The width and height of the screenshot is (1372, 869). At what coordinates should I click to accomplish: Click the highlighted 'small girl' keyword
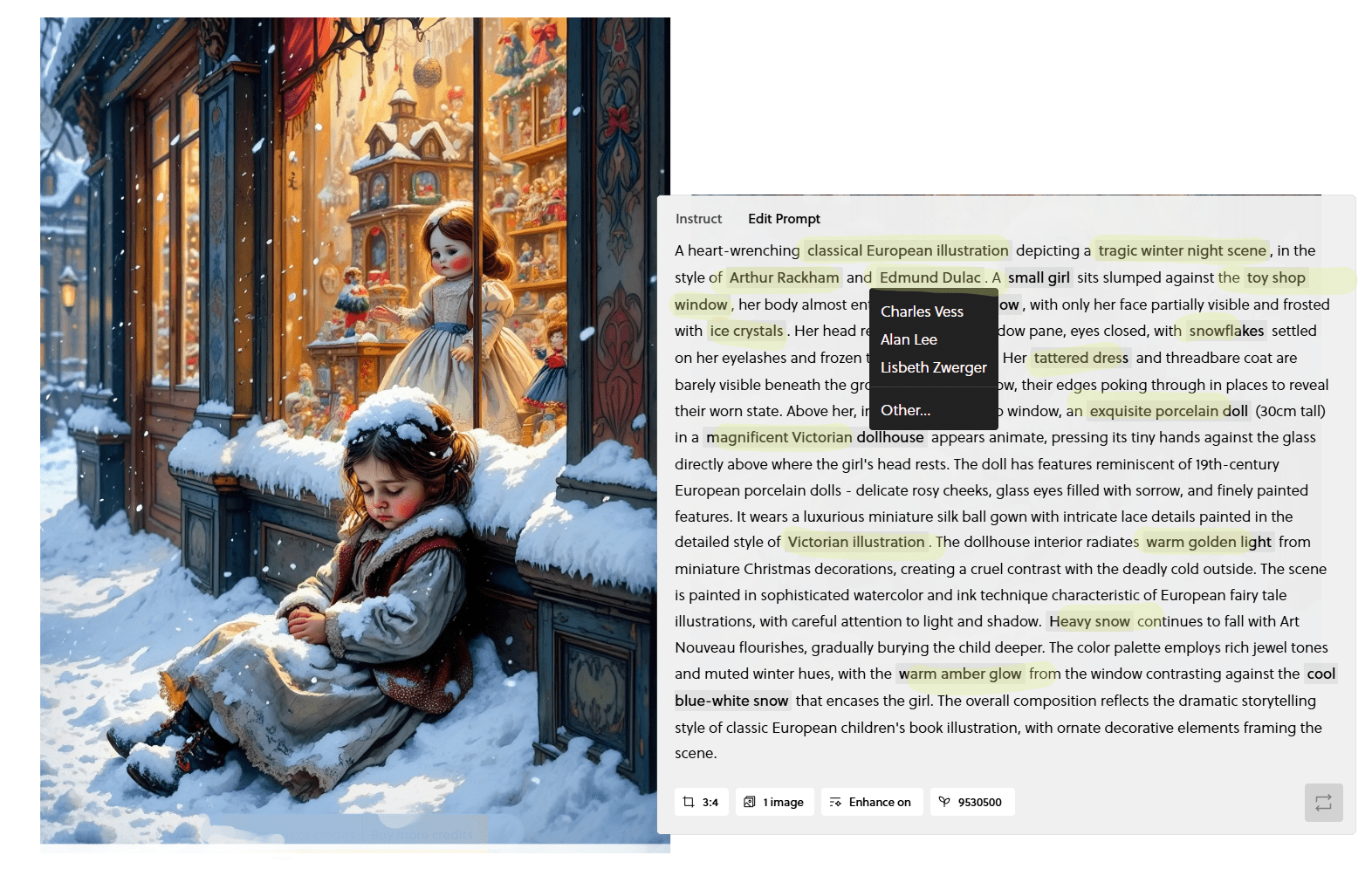1039,277
